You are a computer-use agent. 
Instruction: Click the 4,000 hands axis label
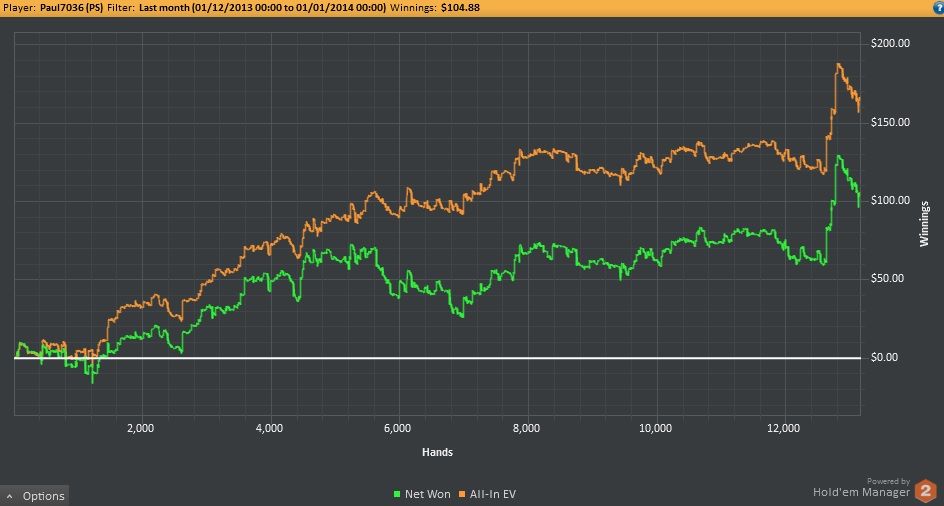click(x=269, y=428)
